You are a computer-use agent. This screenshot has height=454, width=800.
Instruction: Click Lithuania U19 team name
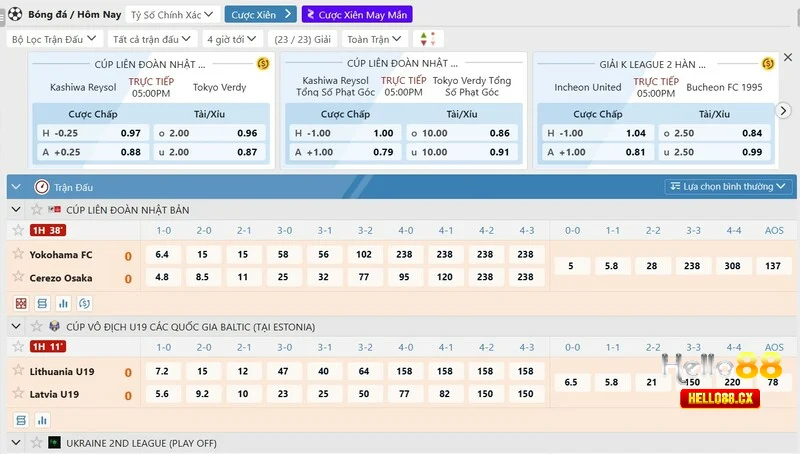[x=62, y=371]
